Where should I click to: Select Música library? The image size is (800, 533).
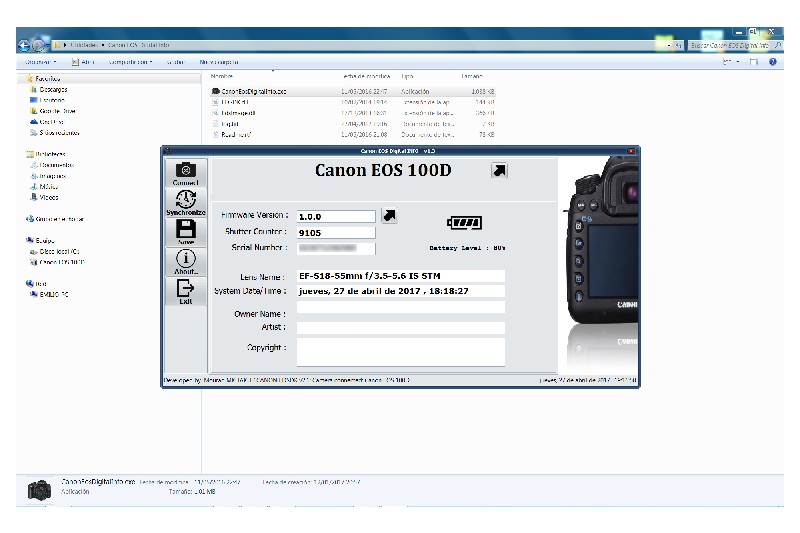[44, 187]
